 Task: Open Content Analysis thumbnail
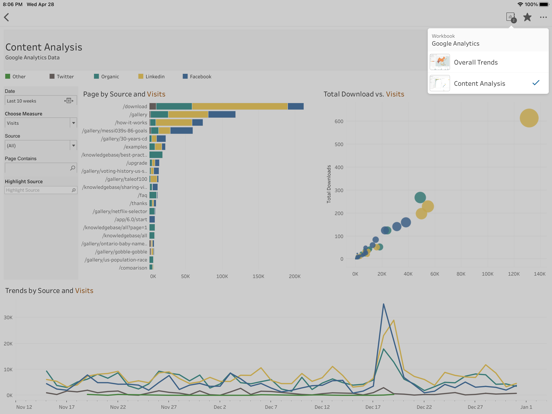[x=439, y=83]
